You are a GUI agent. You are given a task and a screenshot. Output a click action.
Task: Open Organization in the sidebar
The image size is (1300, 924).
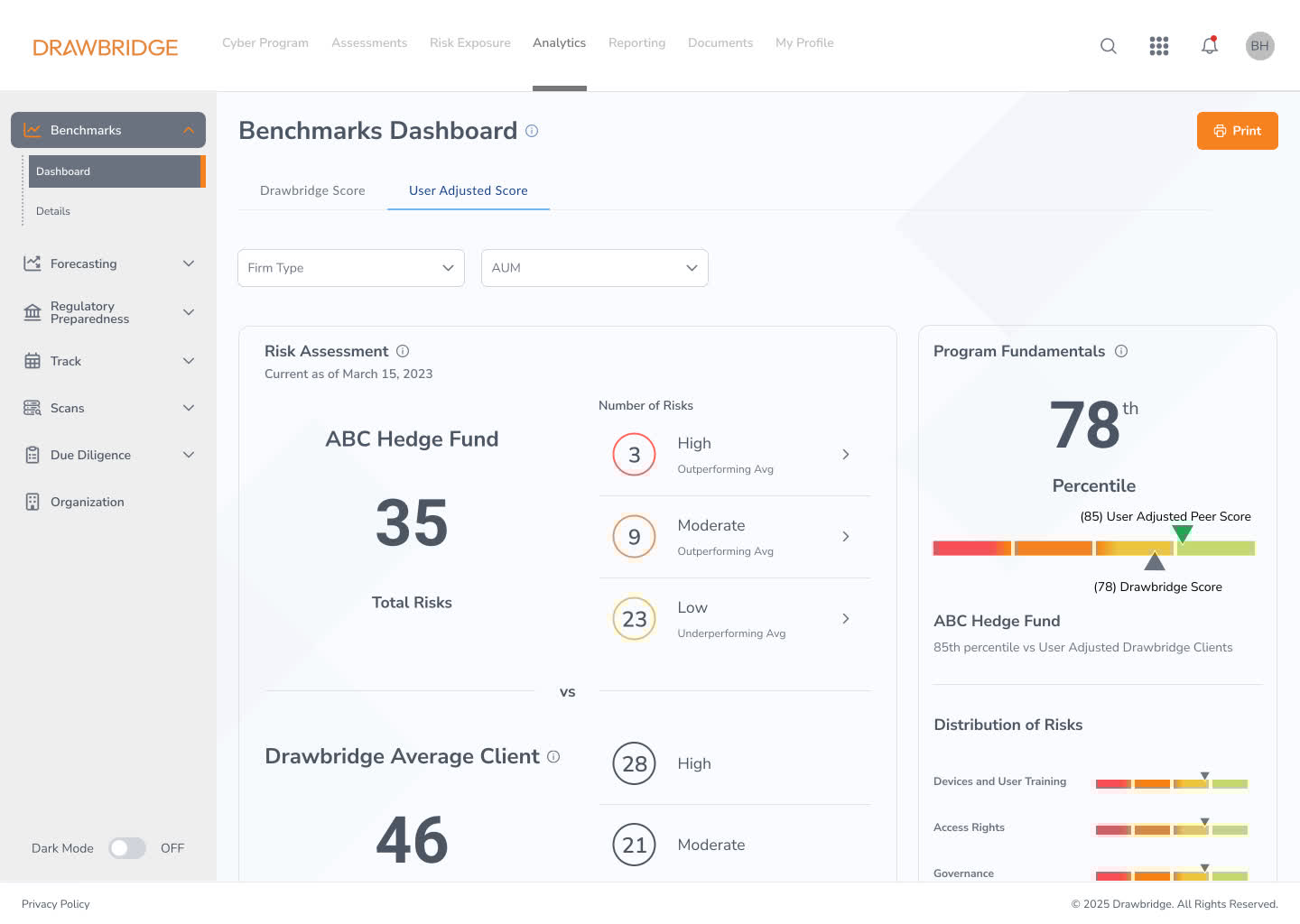(x=88, y=502)
